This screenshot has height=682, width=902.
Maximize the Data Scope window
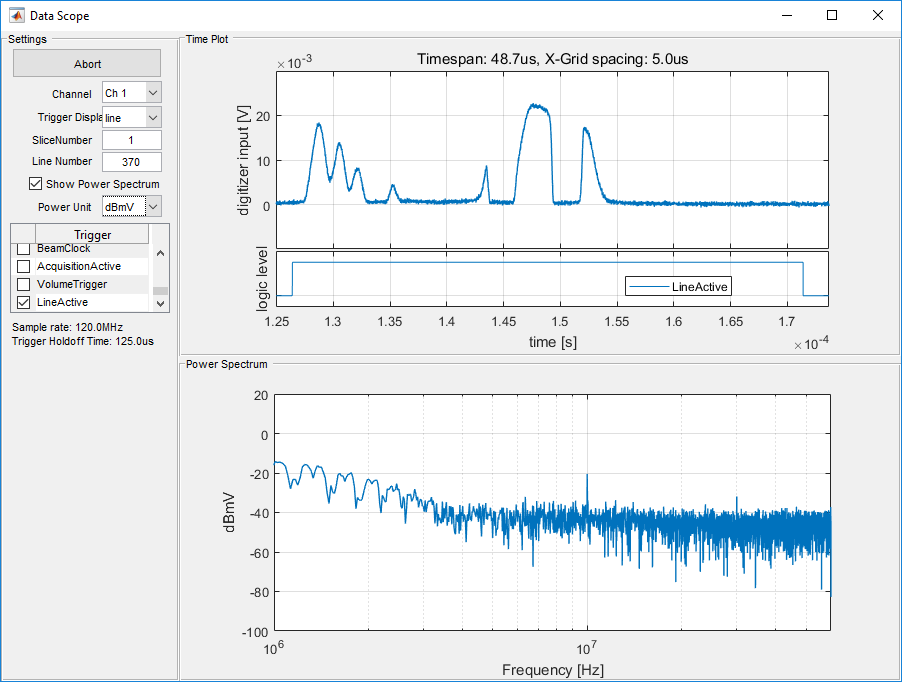[832, 16]
